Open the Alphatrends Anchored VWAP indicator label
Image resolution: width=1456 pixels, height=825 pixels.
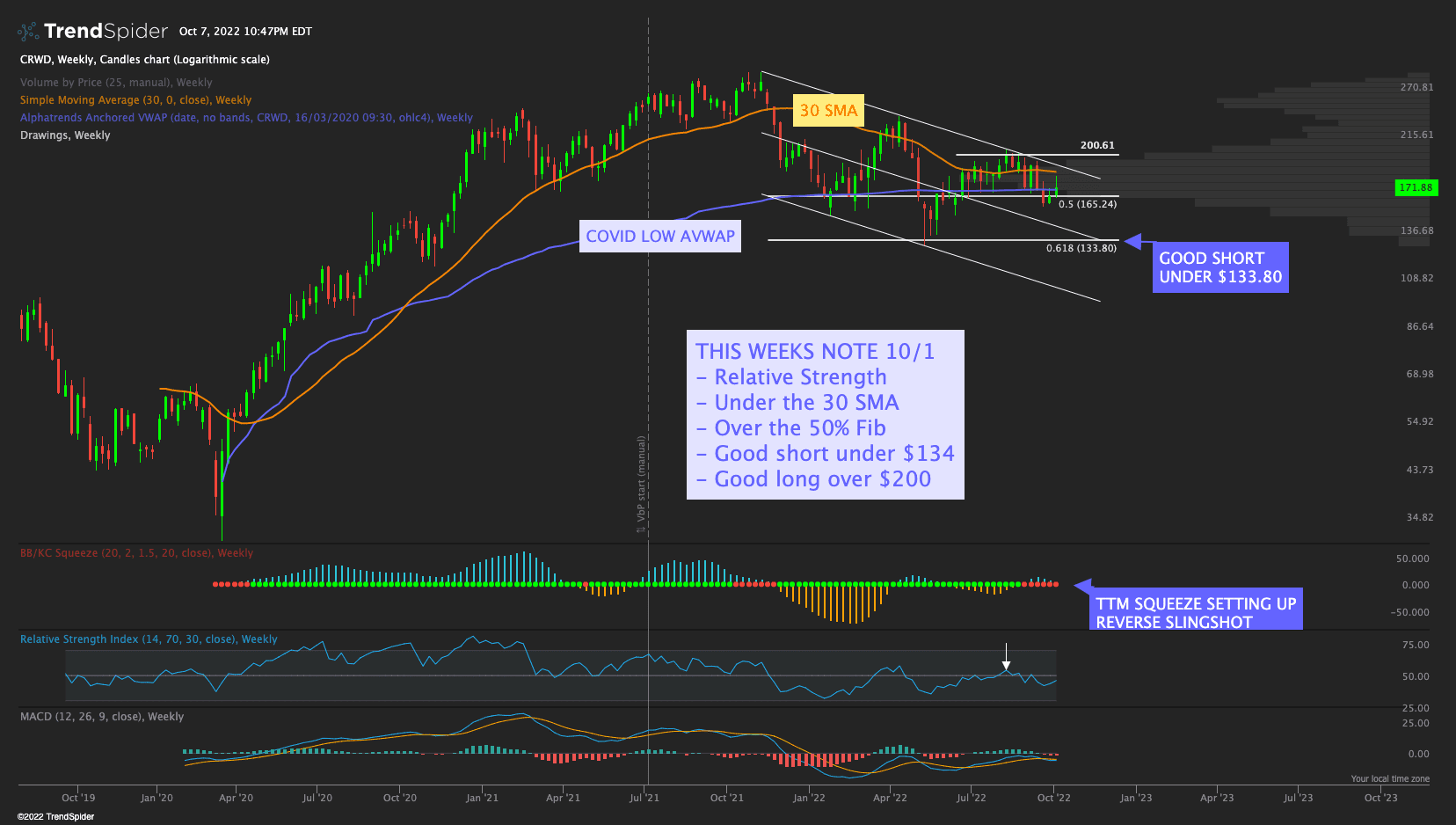246,118
